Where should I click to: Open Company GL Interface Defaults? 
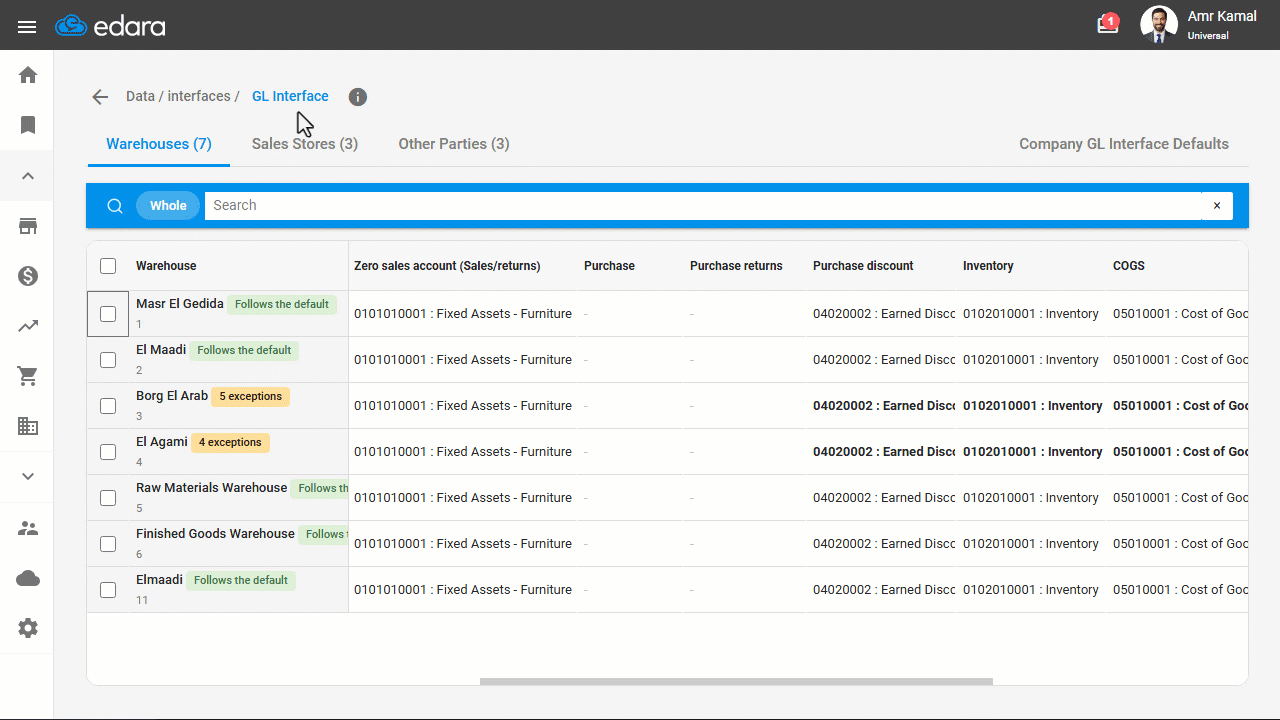(1124, 144)
